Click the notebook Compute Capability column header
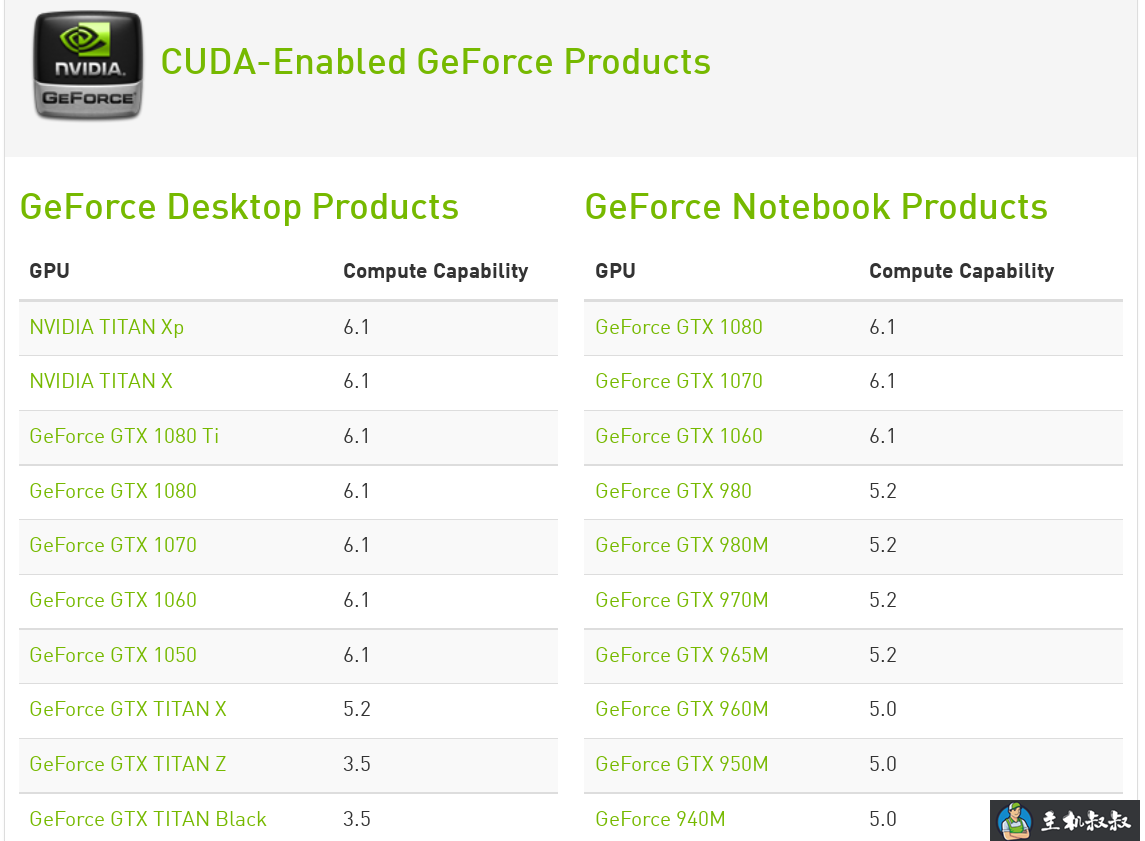The image size is (1145, 841). coord(962,272)
